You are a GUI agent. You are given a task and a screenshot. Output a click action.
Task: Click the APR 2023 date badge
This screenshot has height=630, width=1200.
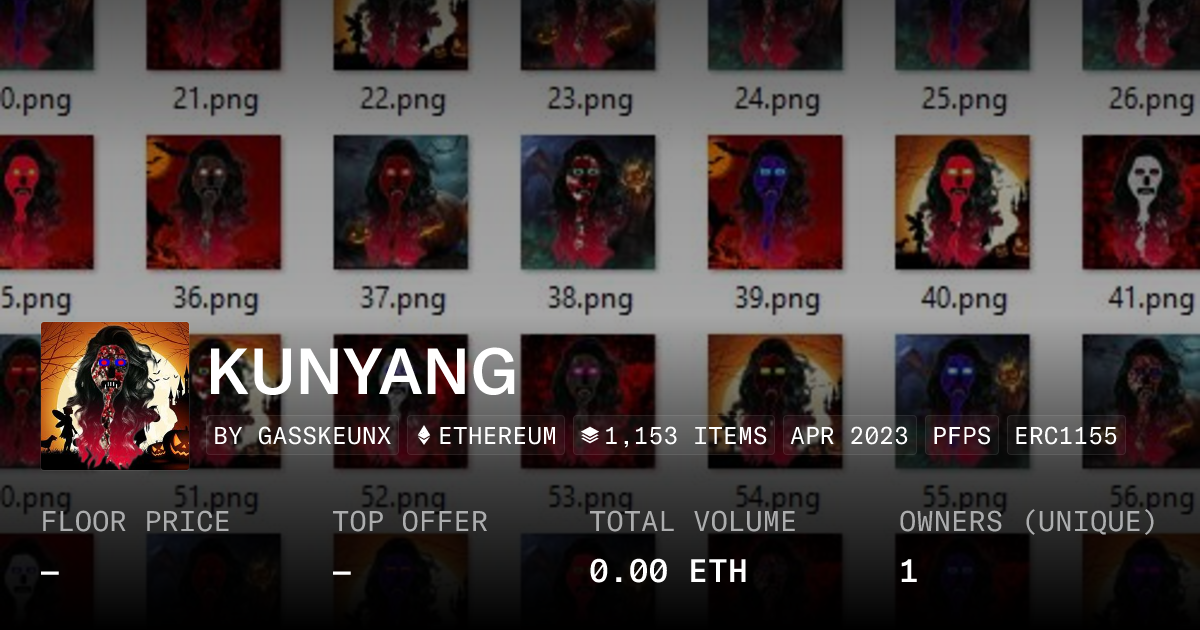click(x=850, y=436)
